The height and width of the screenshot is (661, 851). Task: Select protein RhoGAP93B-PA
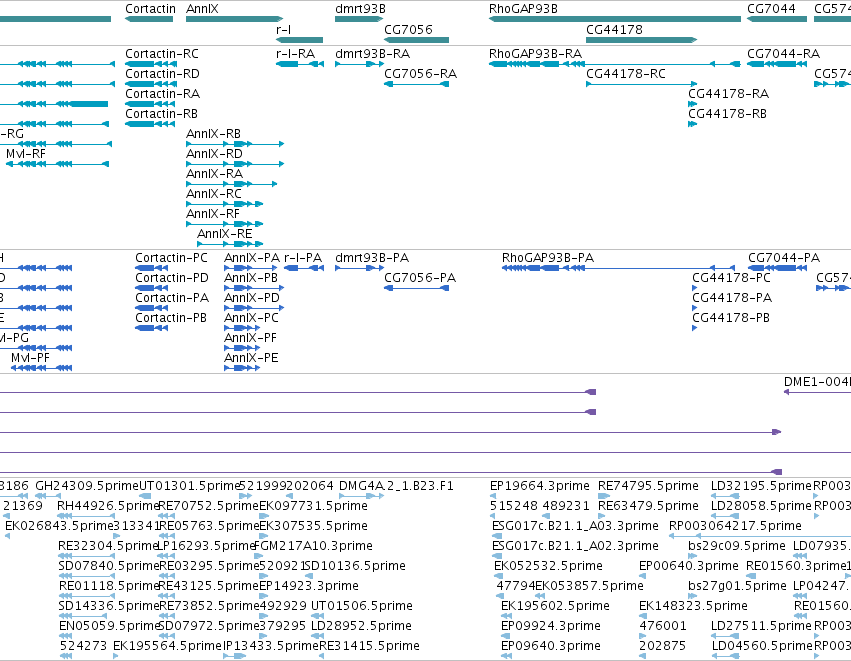[548, 258]
